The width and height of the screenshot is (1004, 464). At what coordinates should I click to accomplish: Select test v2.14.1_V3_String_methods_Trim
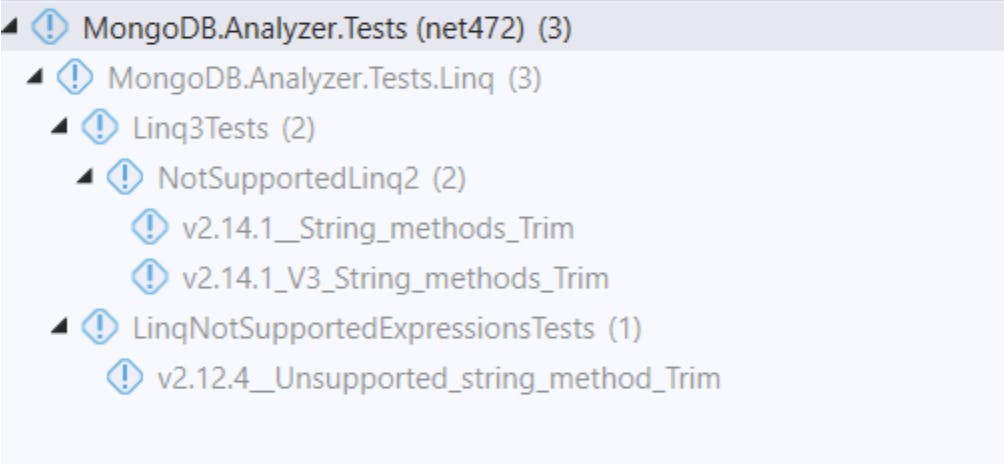pyautogui.click(x=395, y=278)
